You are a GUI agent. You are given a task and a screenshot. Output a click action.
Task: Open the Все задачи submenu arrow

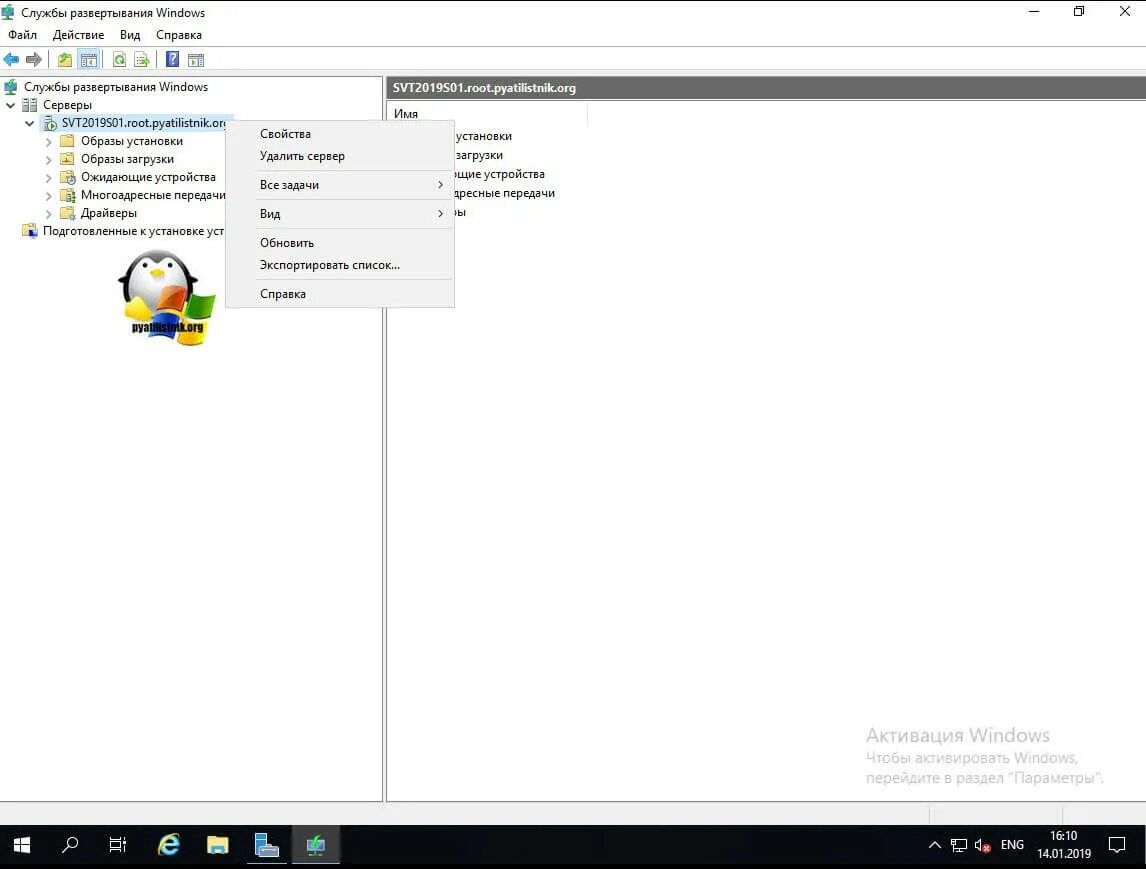point(439,184)
